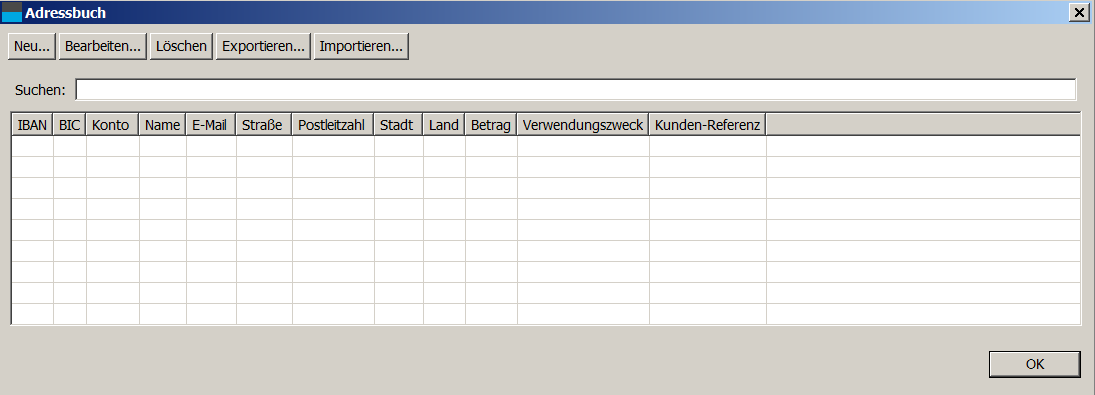Sort by the IBAN column header
Image resolution: width=1095 pixels, height=395 pixels.
pos(33,125)
